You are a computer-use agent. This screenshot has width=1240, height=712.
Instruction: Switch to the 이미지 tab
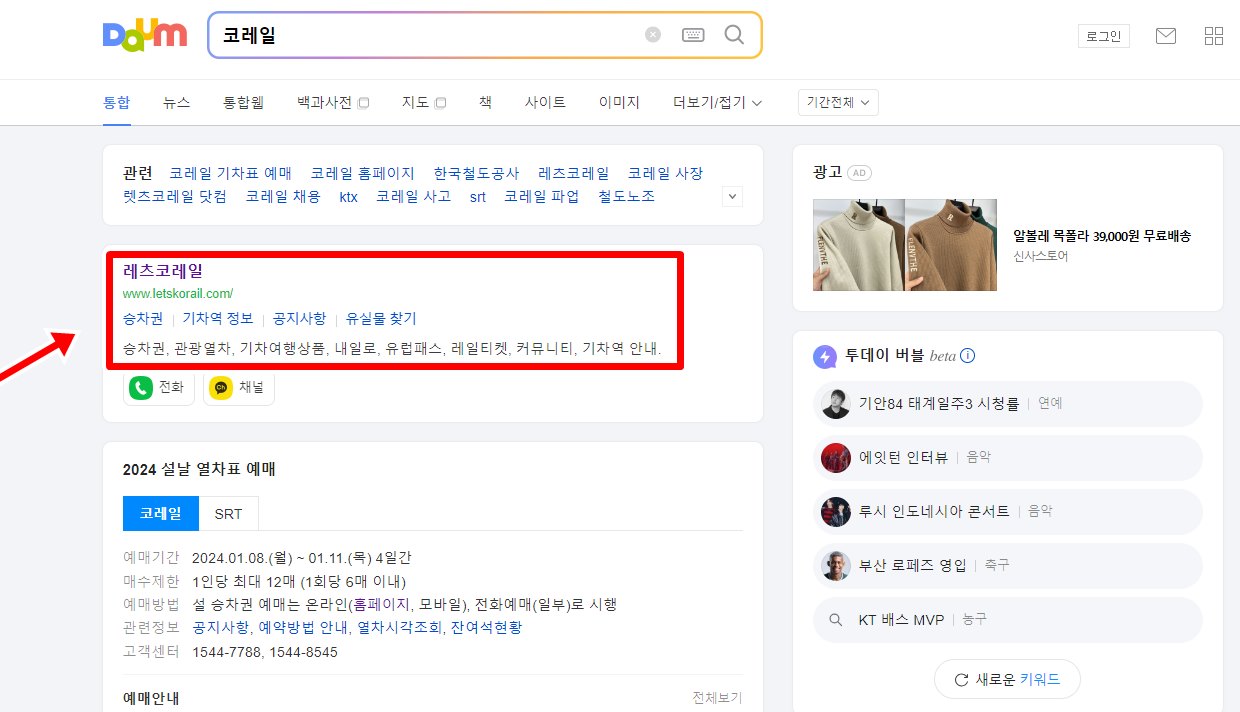[619, 102]
